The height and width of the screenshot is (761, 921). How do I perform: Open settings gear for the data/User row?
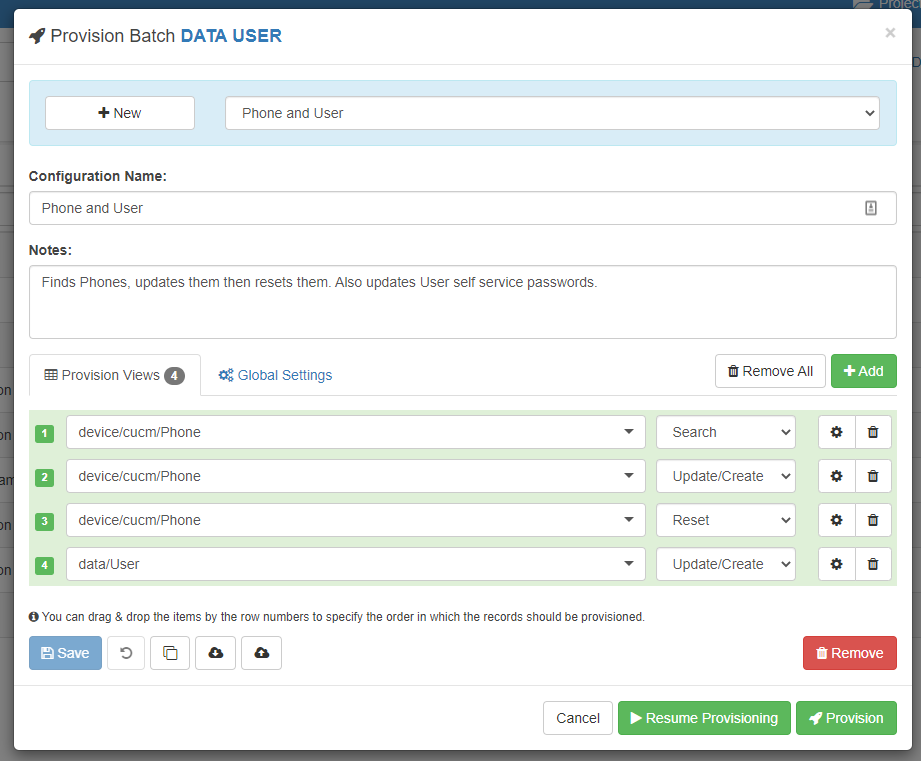pyautogui.click(x=836, y=564)
